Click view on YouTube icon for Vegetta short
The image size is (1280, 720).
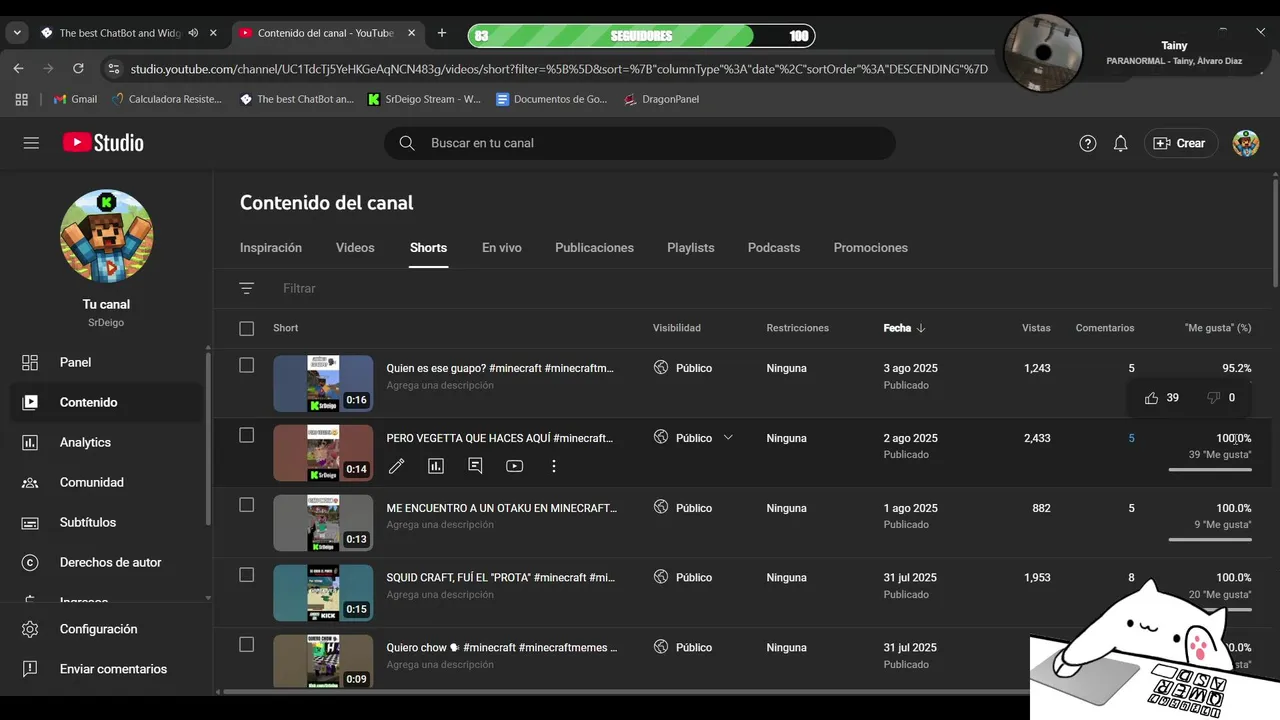[x=514, y=466]
